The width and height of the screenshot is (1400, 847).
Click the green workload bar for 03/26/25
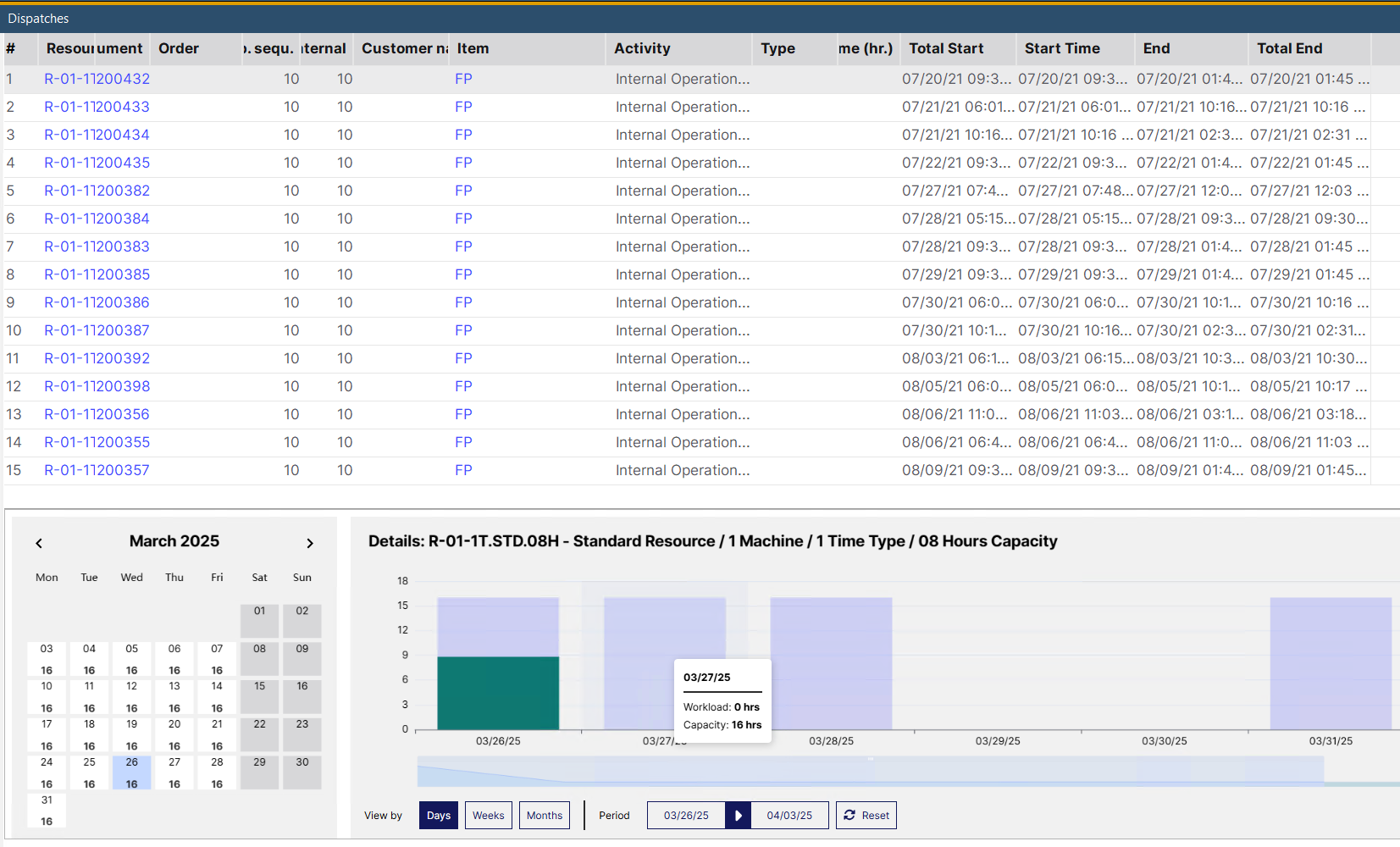click(x=498, y=693)
